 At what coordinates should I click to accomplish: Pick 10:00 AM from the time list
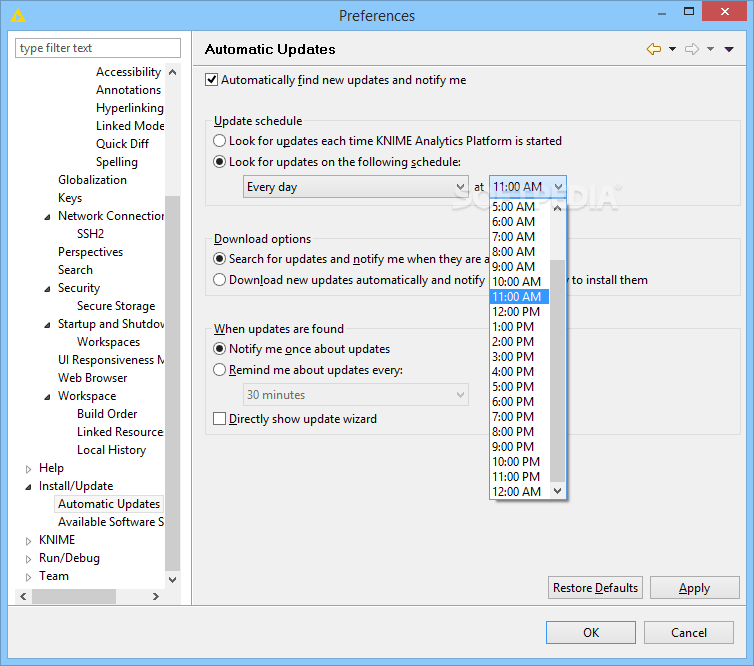(519, 281)
